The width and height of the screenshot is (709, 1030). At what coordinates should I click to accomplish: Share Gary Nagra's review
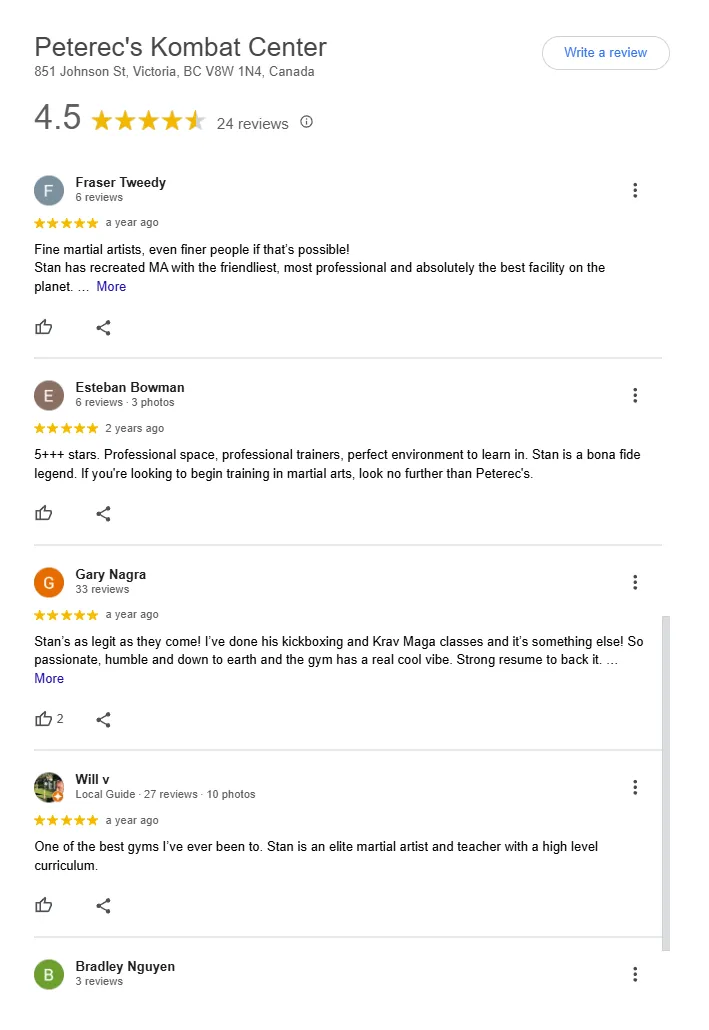(x=103, y=719)
